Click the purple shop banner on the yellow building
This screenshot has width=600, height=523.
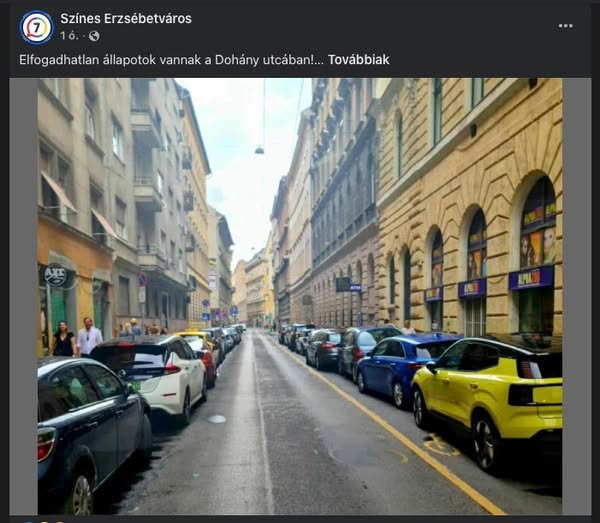[531, 278]
